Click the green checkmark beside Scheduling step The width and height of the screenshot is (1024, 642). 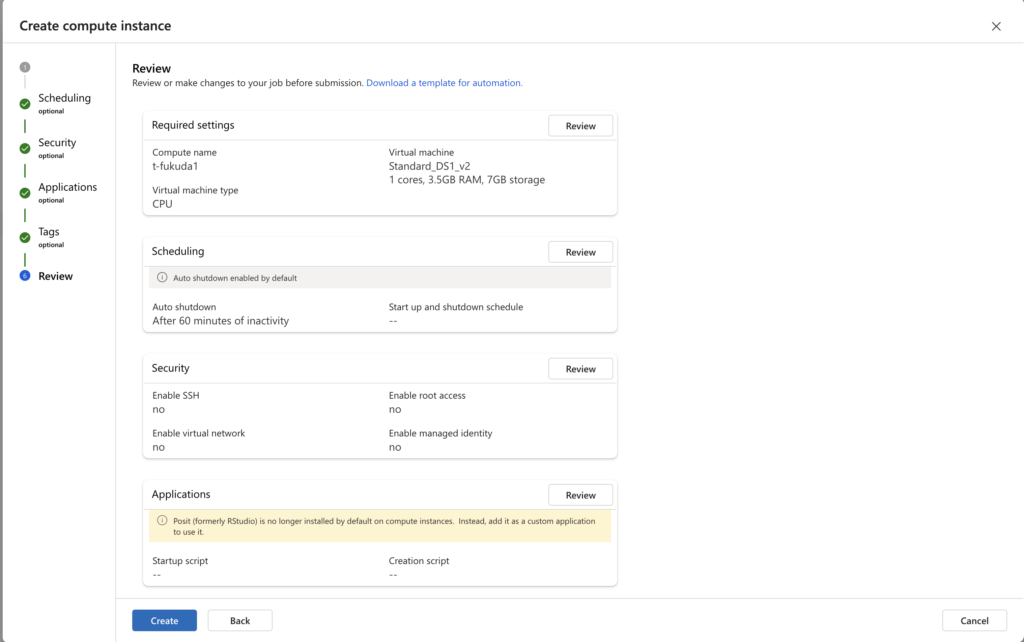point(25,103)
